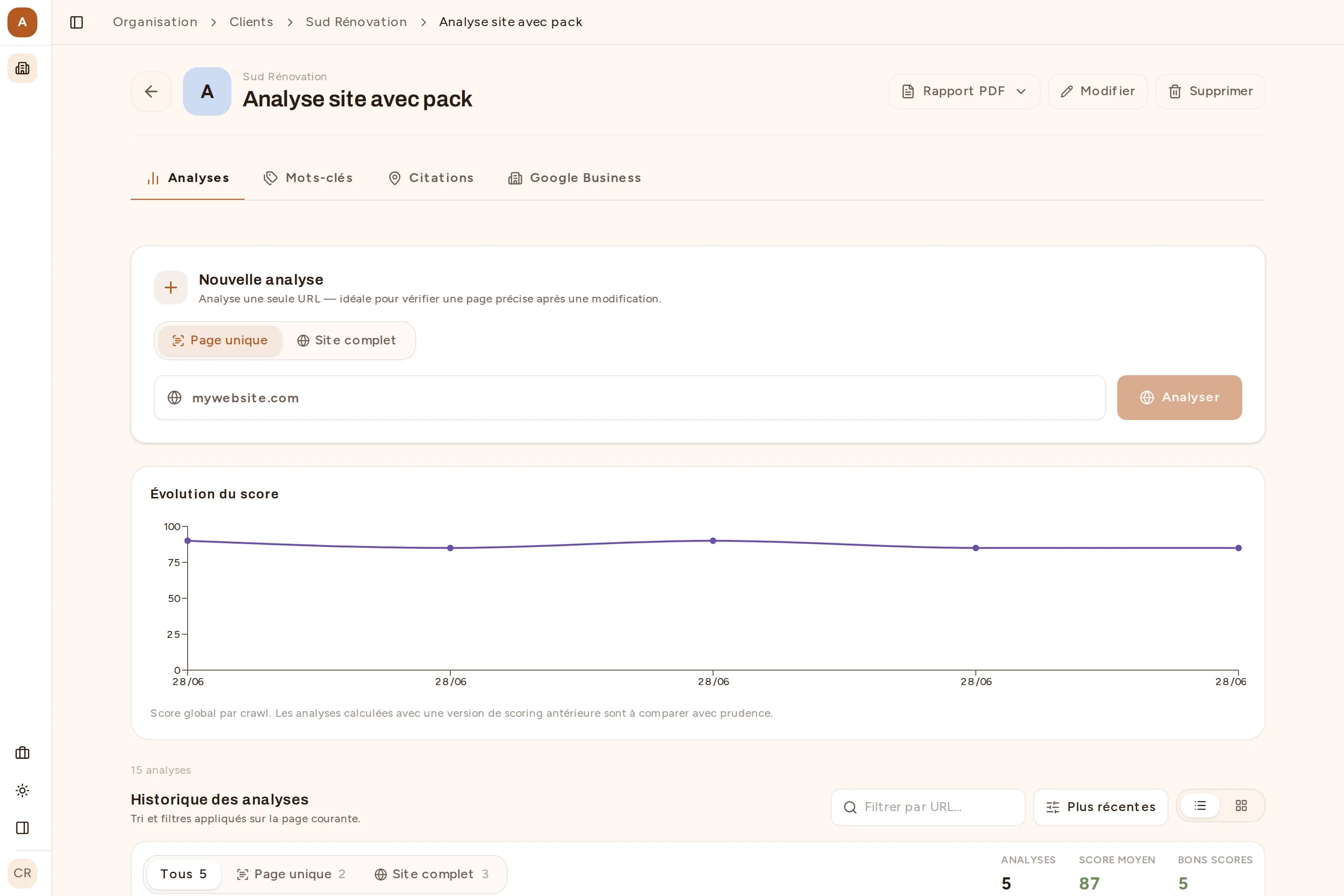This screenshot has width=1344, height=896.
Task: Switch to the Analyses tab
Action: [x=188, y=178]
